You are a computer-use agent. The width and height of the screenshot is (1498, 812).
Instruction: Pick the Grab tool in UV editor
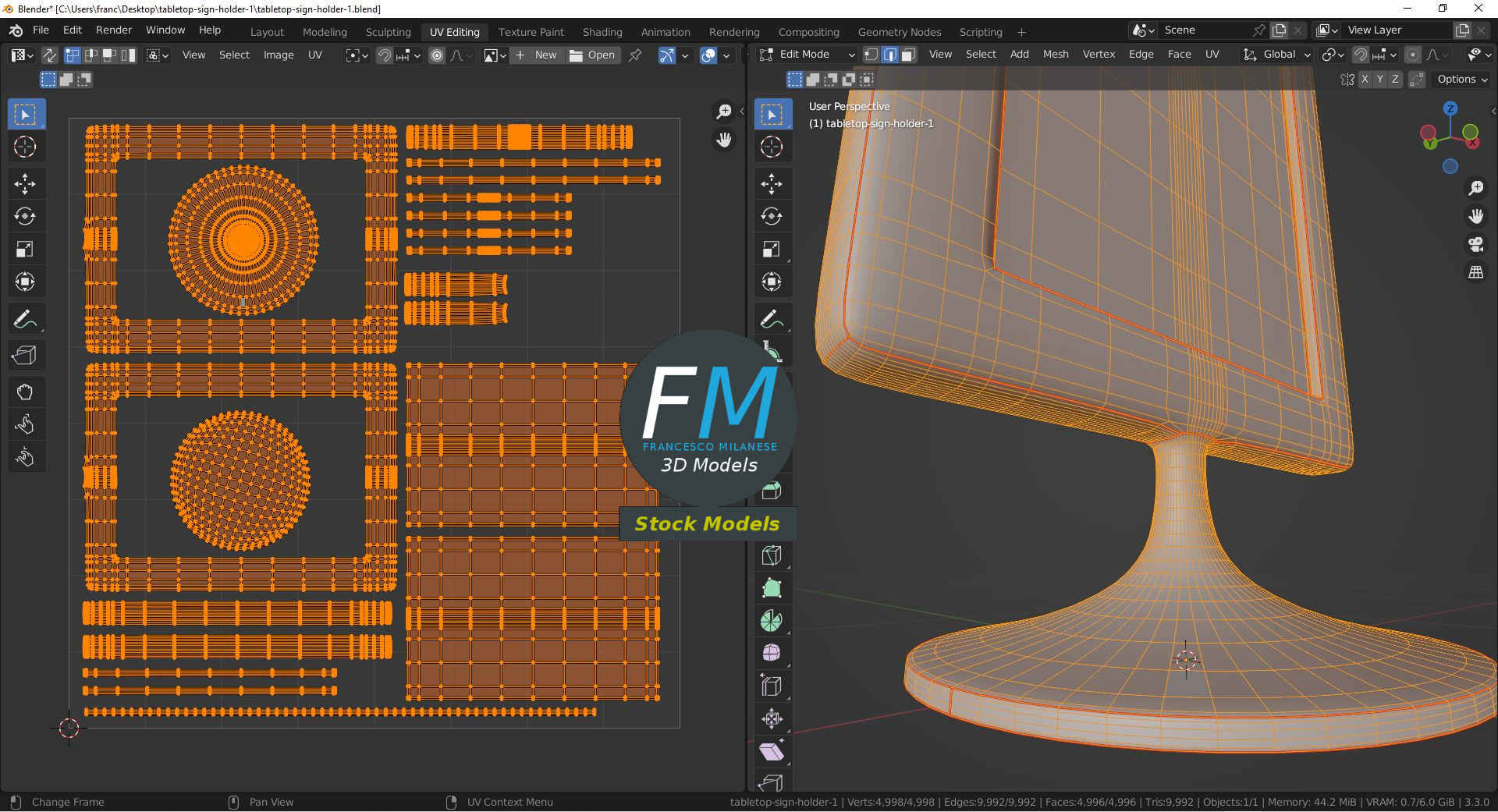click(x=25, y=392)
